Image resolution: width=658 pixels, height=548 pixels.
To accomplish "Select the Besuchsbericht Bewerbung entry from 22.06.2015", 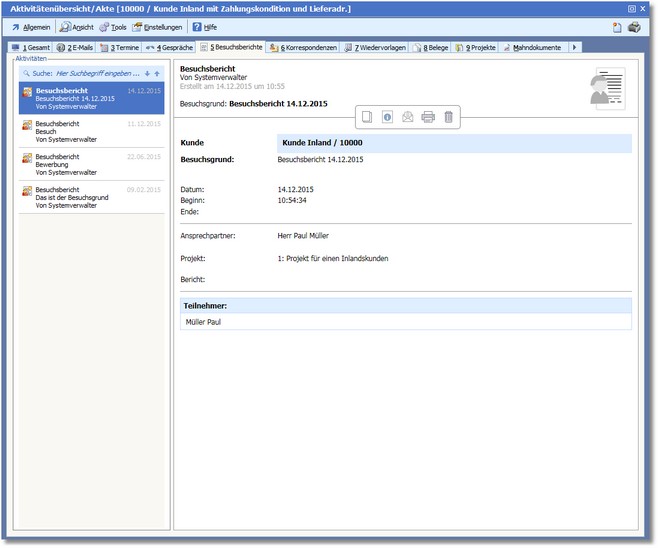I will coord(90,164).
